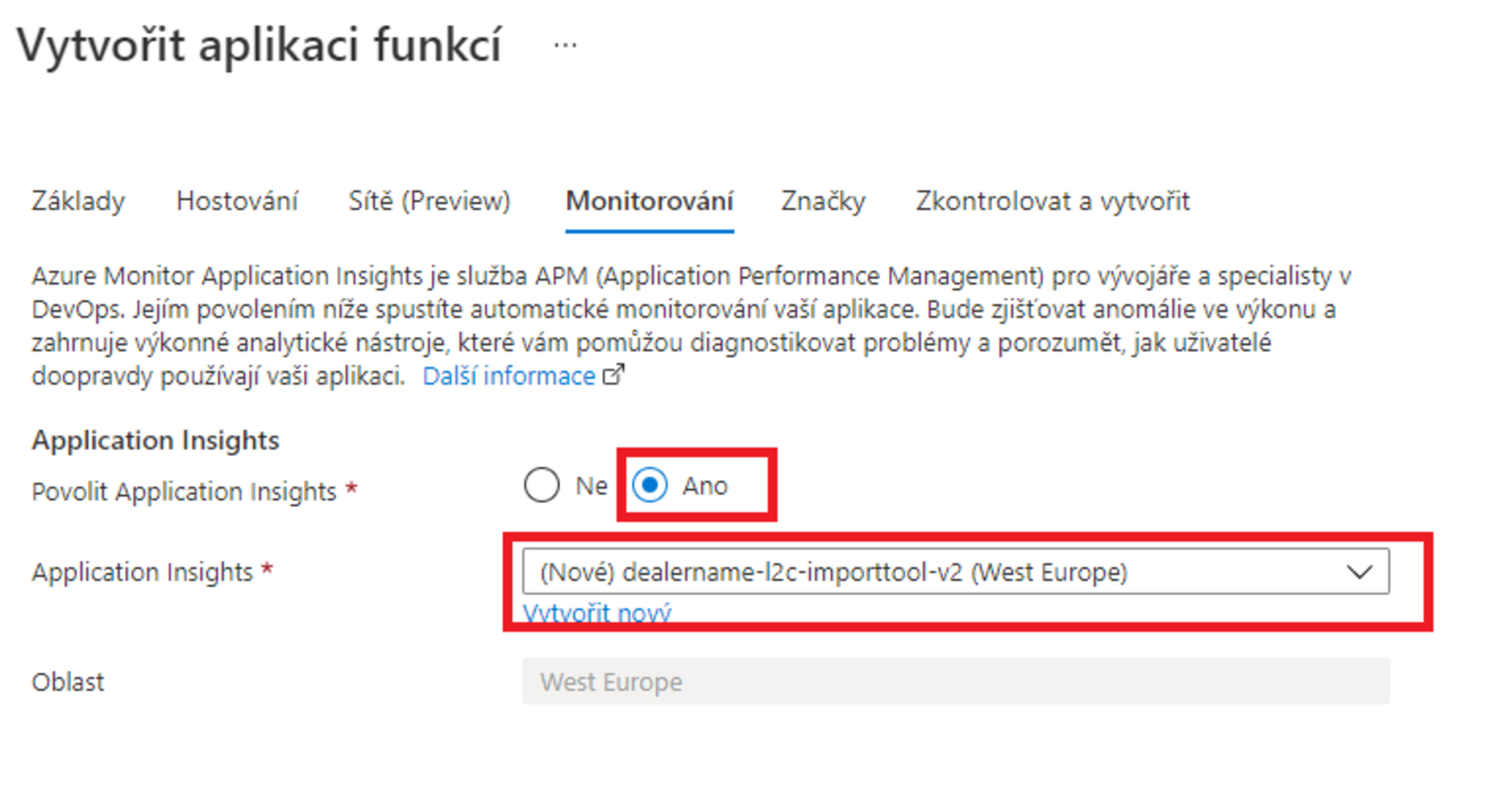The image size is (1512, 785).
Task: Open the more options ellipsis beside title
Action: [565, 46]
